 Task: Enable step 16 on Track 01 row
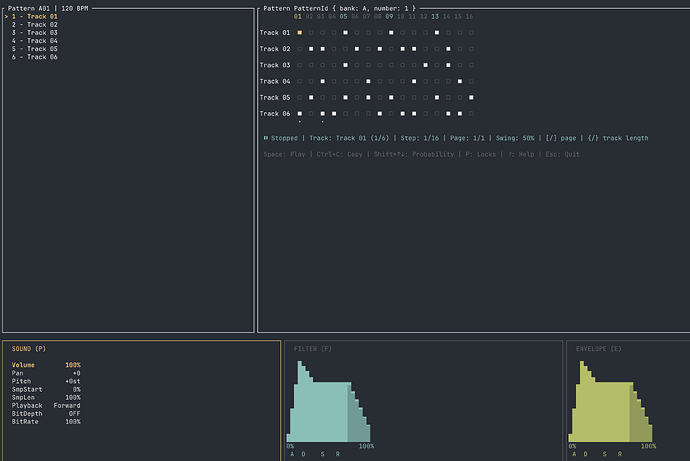[471, 33]
